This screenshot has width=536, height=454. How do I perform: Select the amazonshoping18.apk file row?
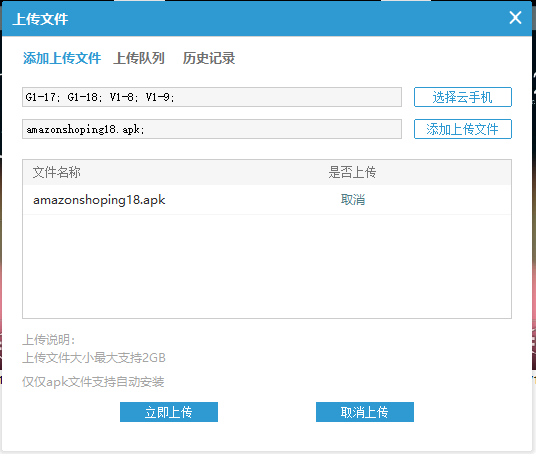tap(267, 200)
